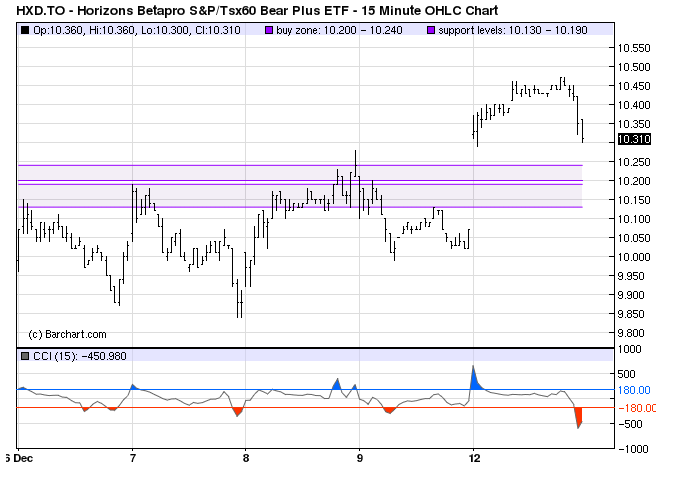This screenshot has height=483, width=677.
Task: Click the red -180.00 CCI level label
Action: (637, 408)
